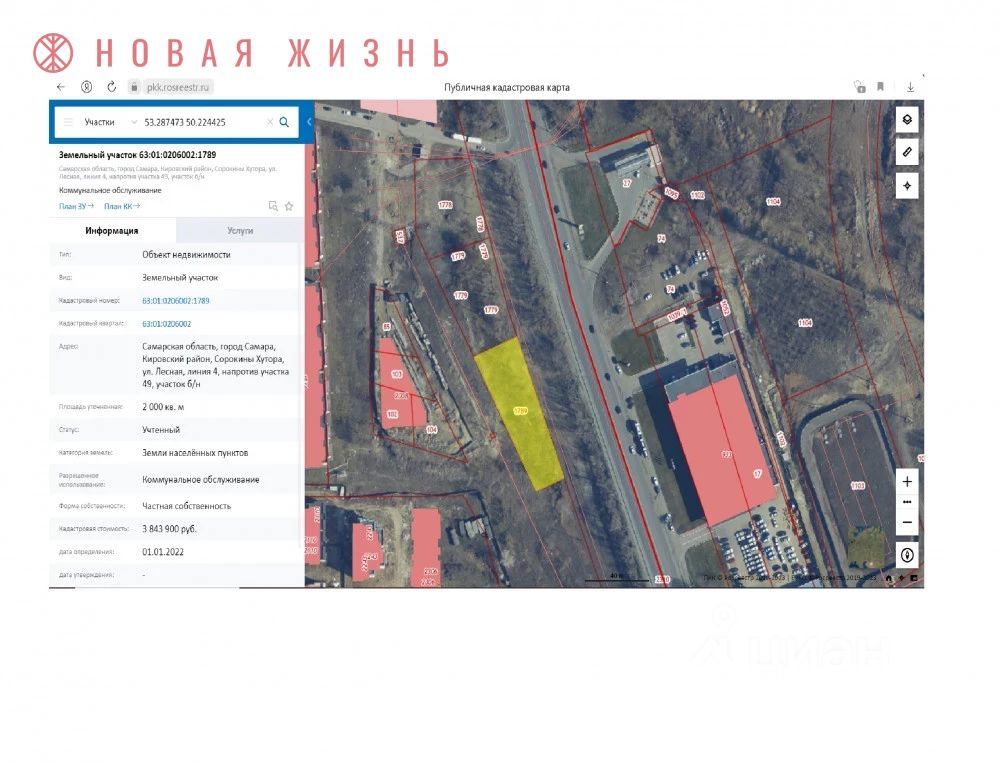Add parcel to favorites with star icon

(x=289, y=206)
